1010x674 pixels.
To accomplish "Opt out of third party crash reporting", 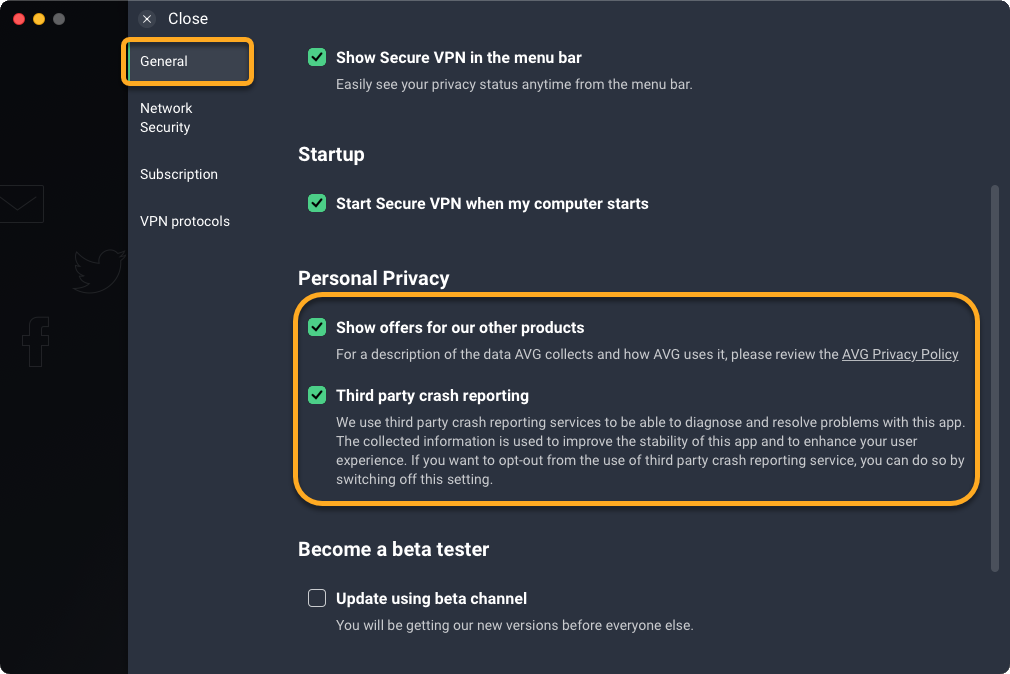I will pyautogui.click(x=317, y=396).
